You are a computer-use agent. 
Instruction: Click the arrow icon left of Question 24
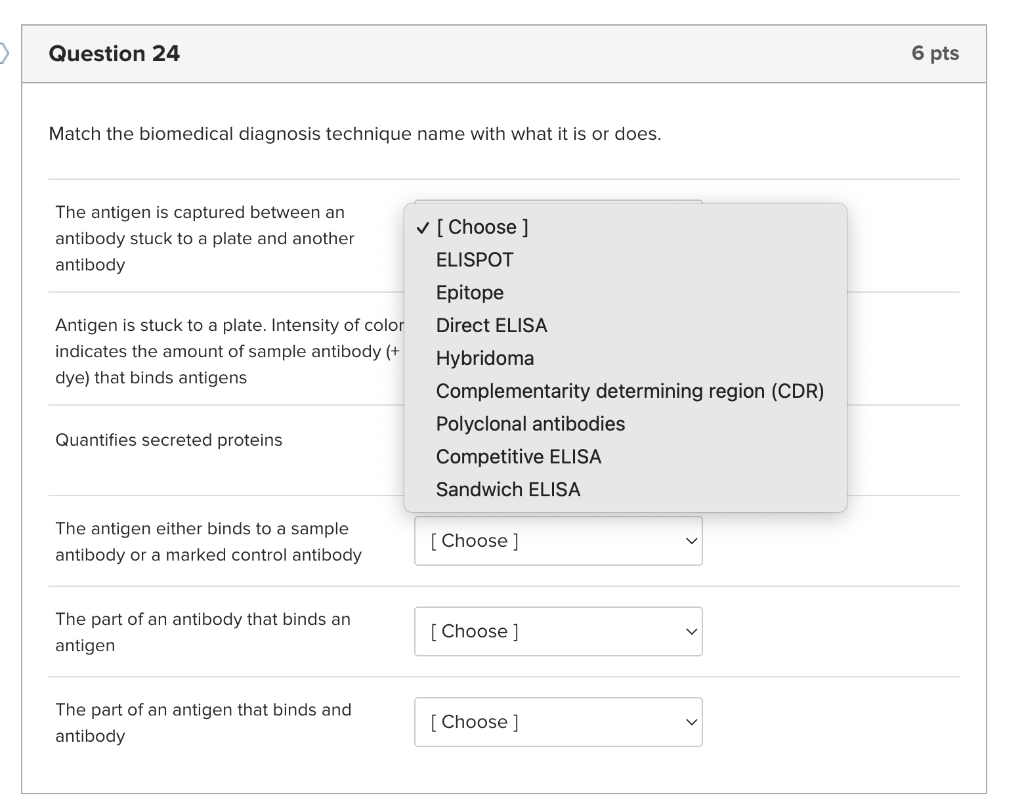coord(4,54)
